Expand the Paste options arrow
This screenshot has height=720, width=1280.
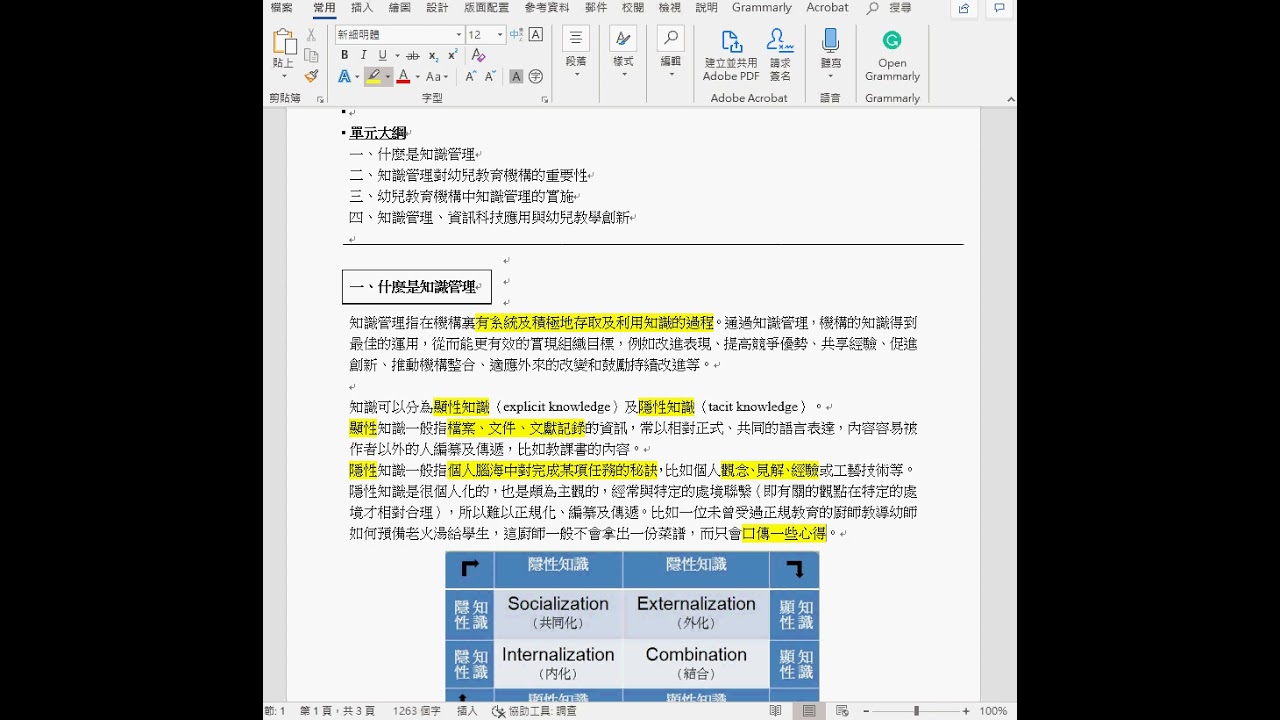[x=284, y=76]
